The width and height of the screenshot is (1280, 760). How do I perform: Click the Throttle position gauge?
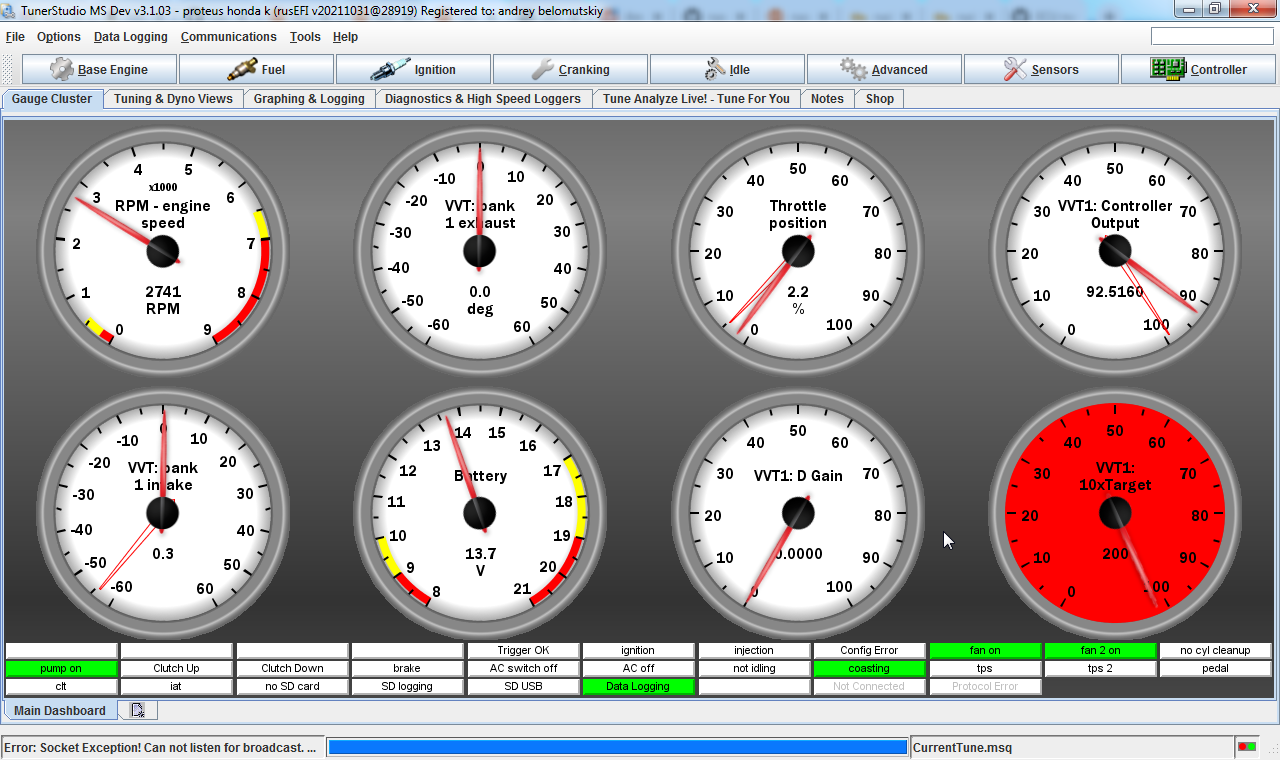pos(797,250)
